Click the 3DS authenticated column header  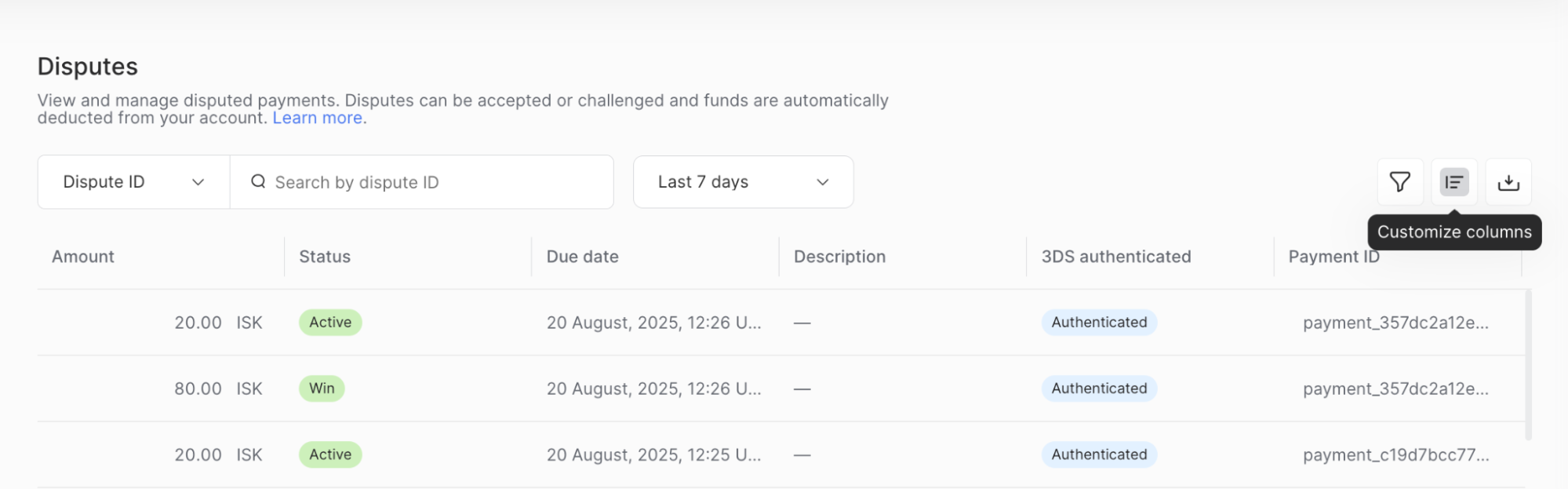(x=1116, y=257)
